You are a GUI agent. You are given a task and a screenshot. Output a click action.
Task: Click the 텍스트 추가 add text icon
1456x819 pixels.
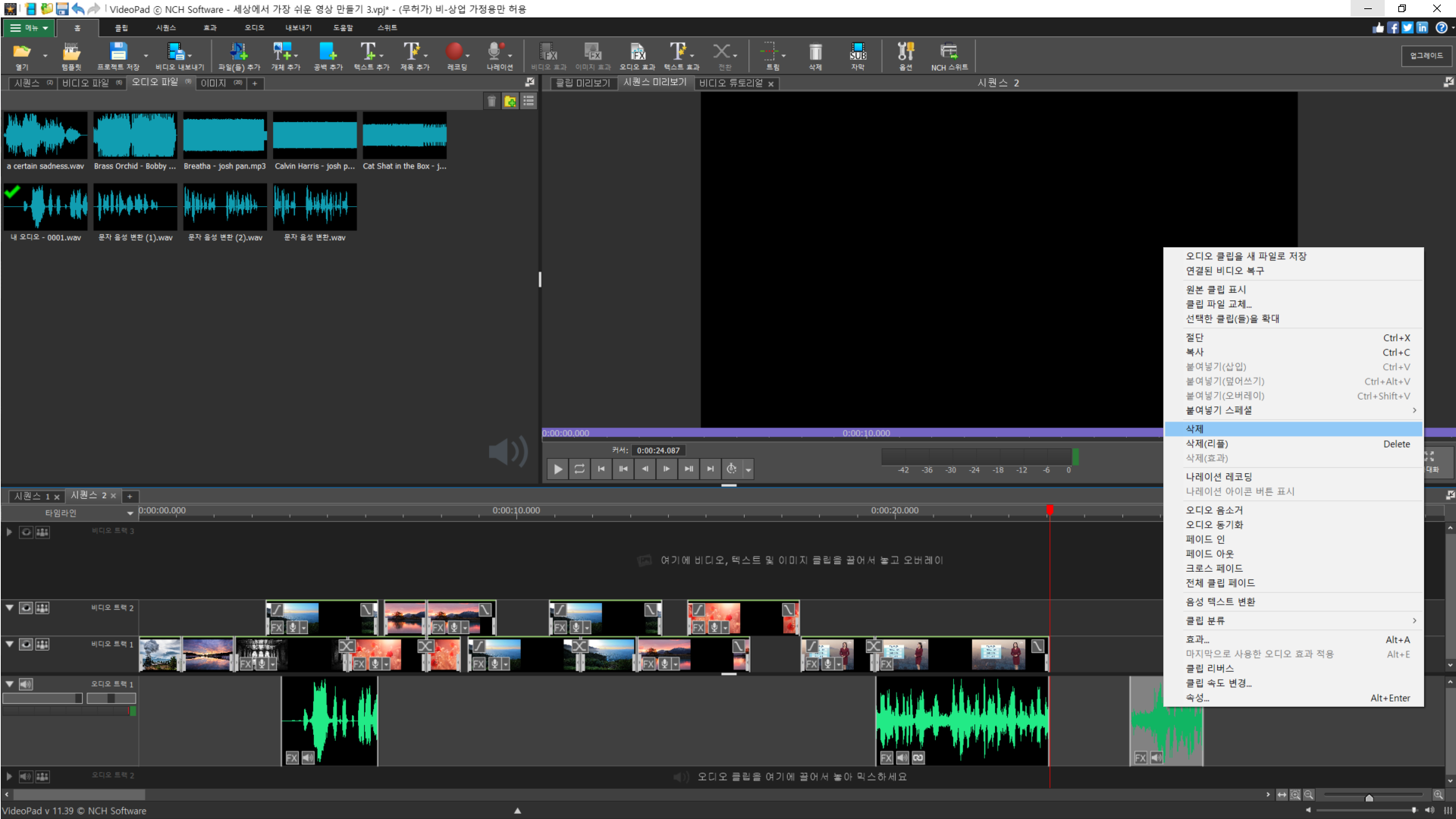[369, 53]
